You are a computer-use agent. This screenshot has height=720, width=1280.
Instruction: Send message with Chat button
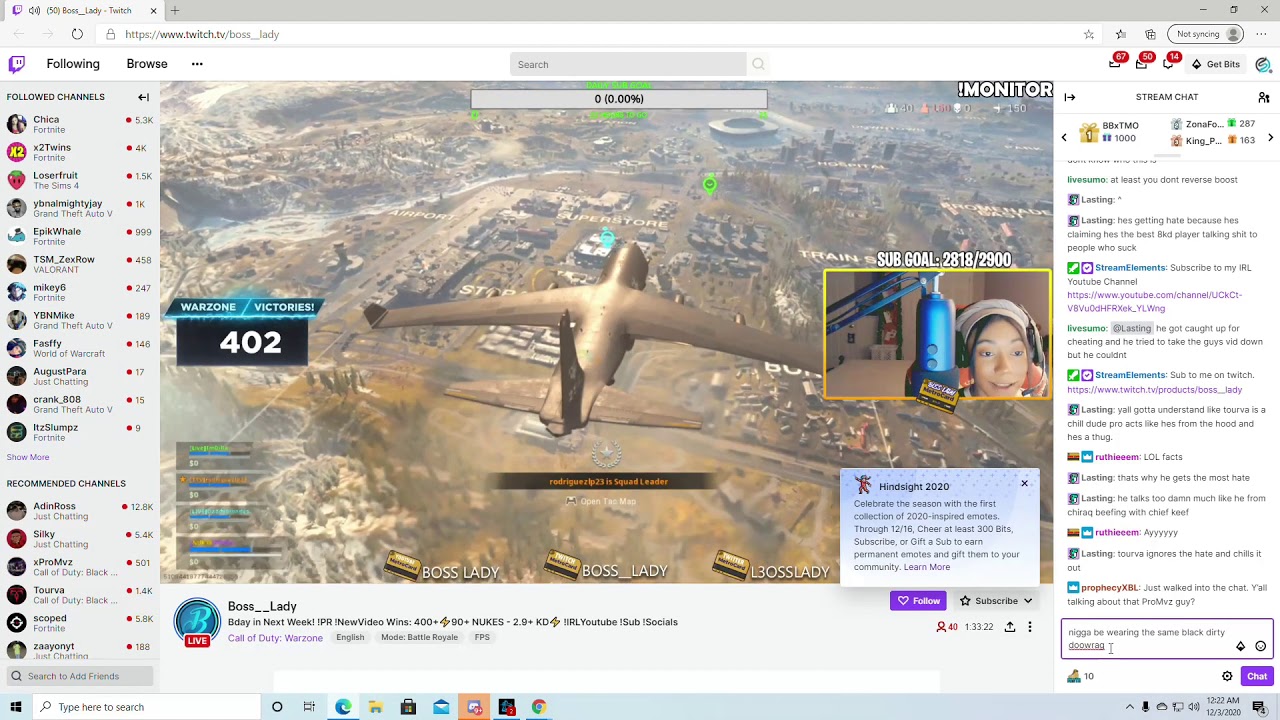point(1257,676)
